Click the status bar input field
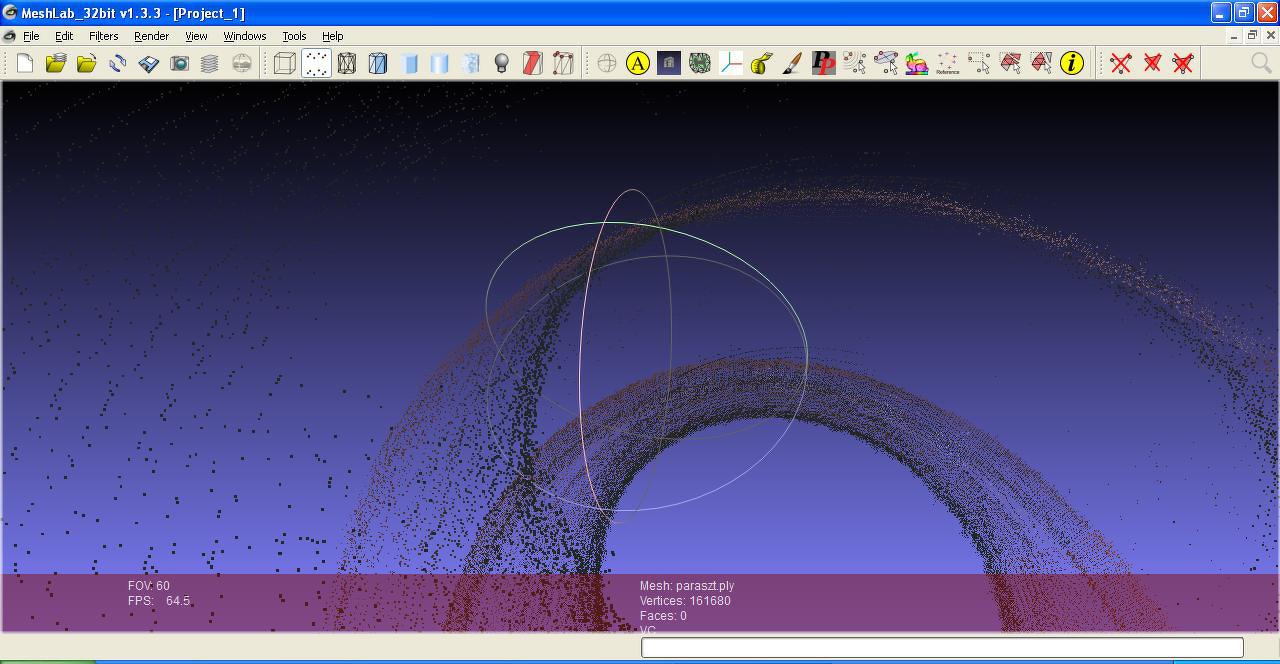1280x664 pixels. [x=942, y=648]
